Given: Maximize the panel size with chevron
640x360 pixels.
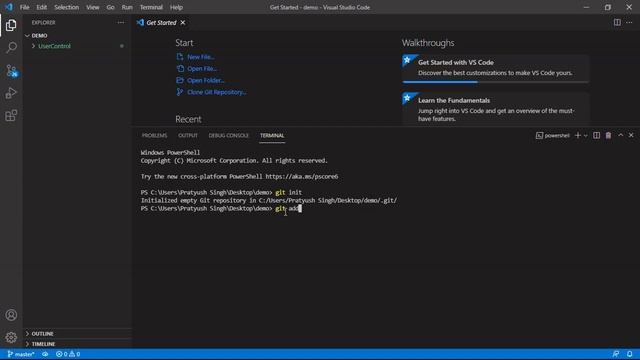Looking at the screenshot, I should pyautogui.click(x=620, y=135).
